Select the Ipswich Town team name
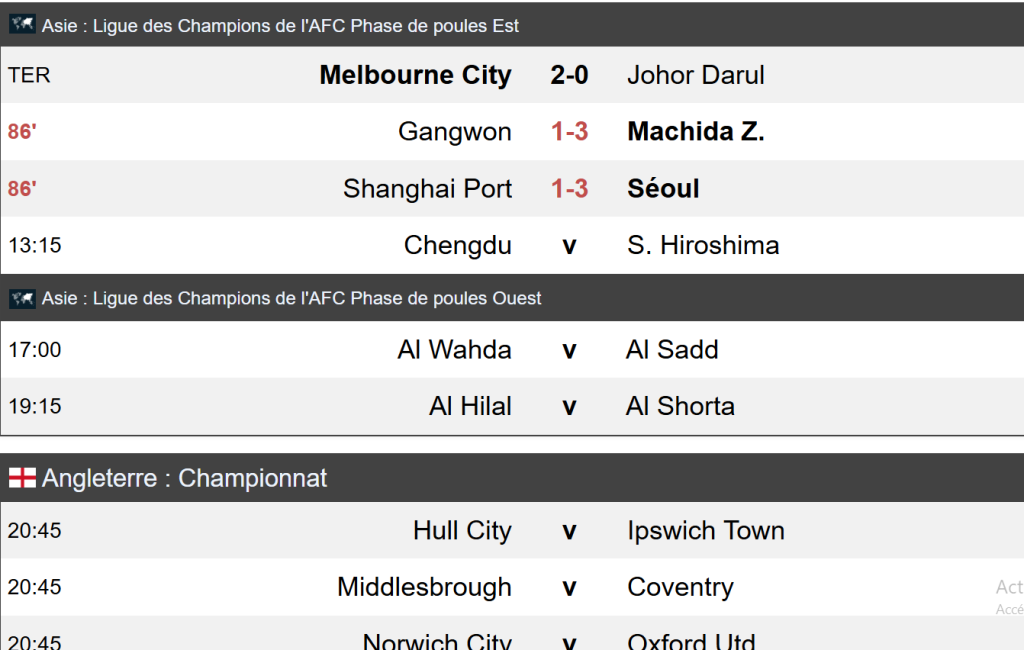Screen dimensions: 1024x650 click(705, 531)
